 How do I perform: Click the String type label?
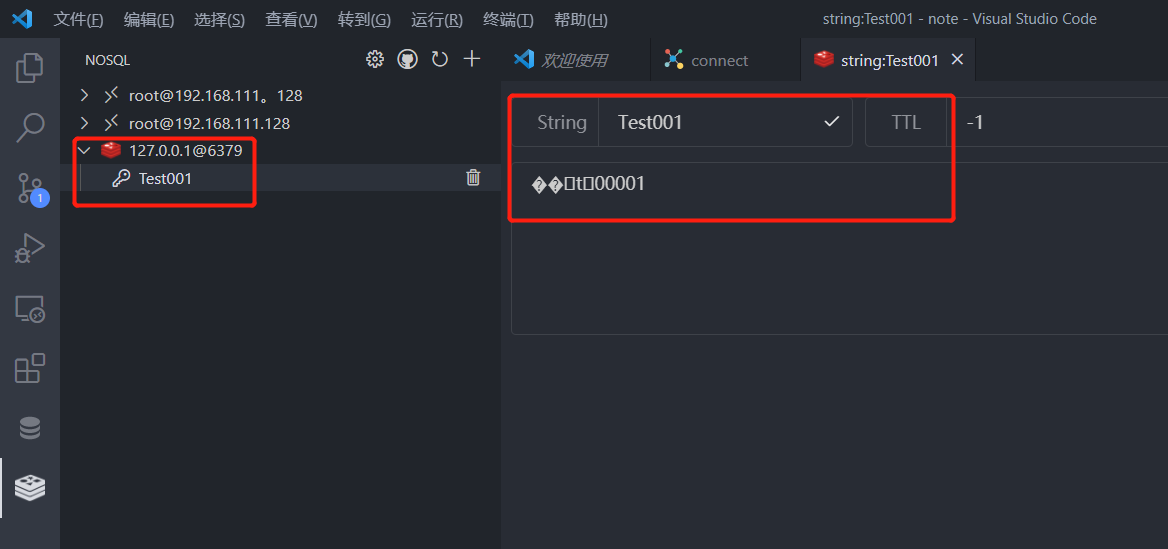coord(562,122)
